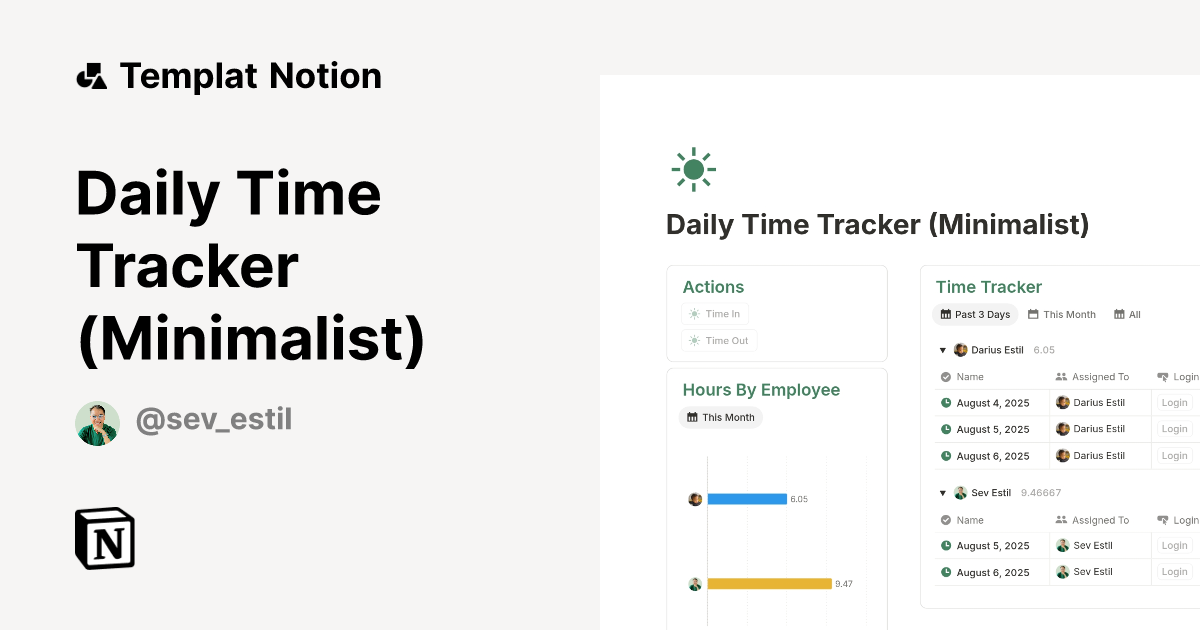This screenshot has width=1200, height=630.
Task: Click the sun icon inside the Time In button
Action: (694, 313)
